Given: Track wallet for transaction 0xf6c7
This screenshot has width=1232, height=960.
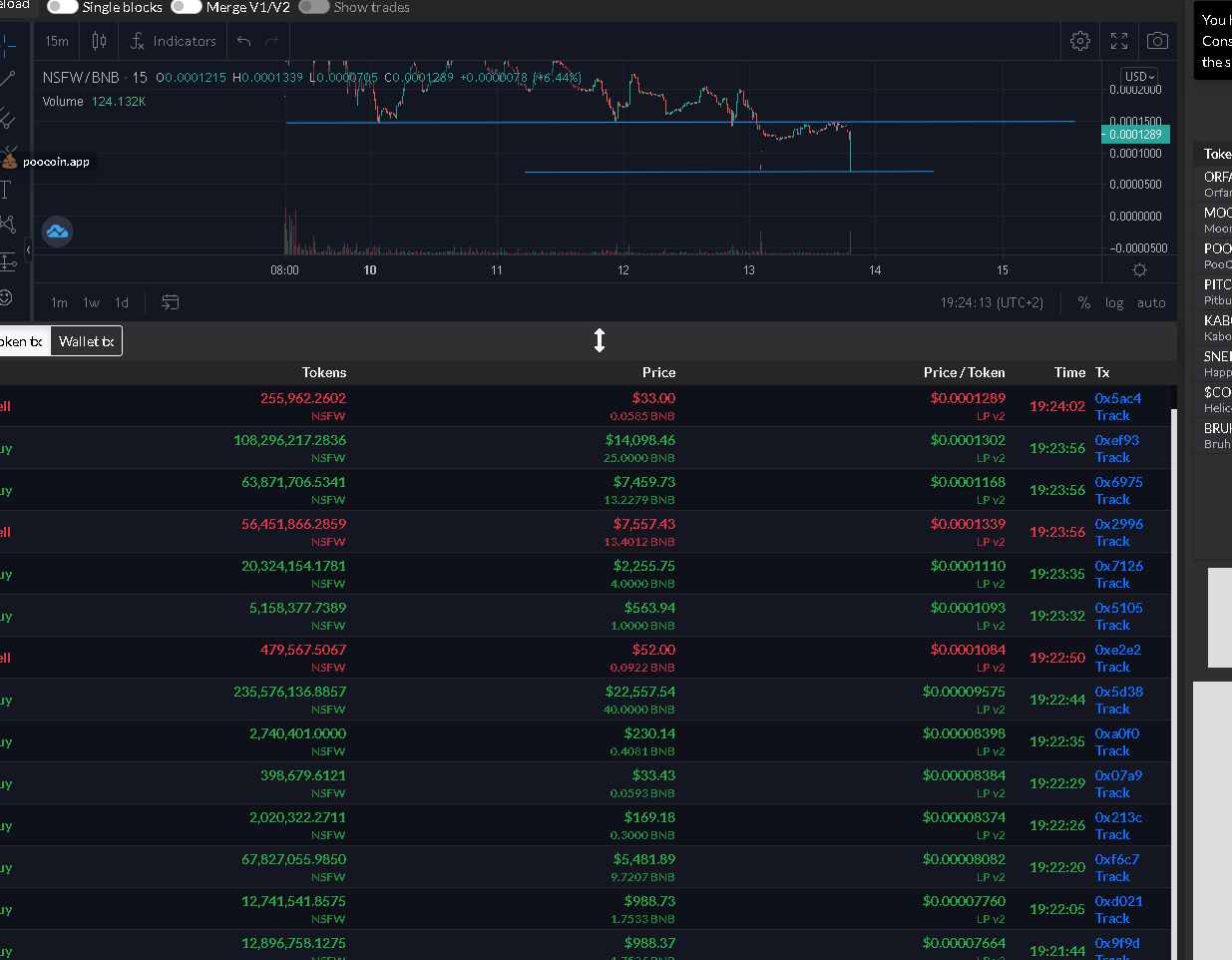Looking at the screenshot, I should [x=1112, y=877].
